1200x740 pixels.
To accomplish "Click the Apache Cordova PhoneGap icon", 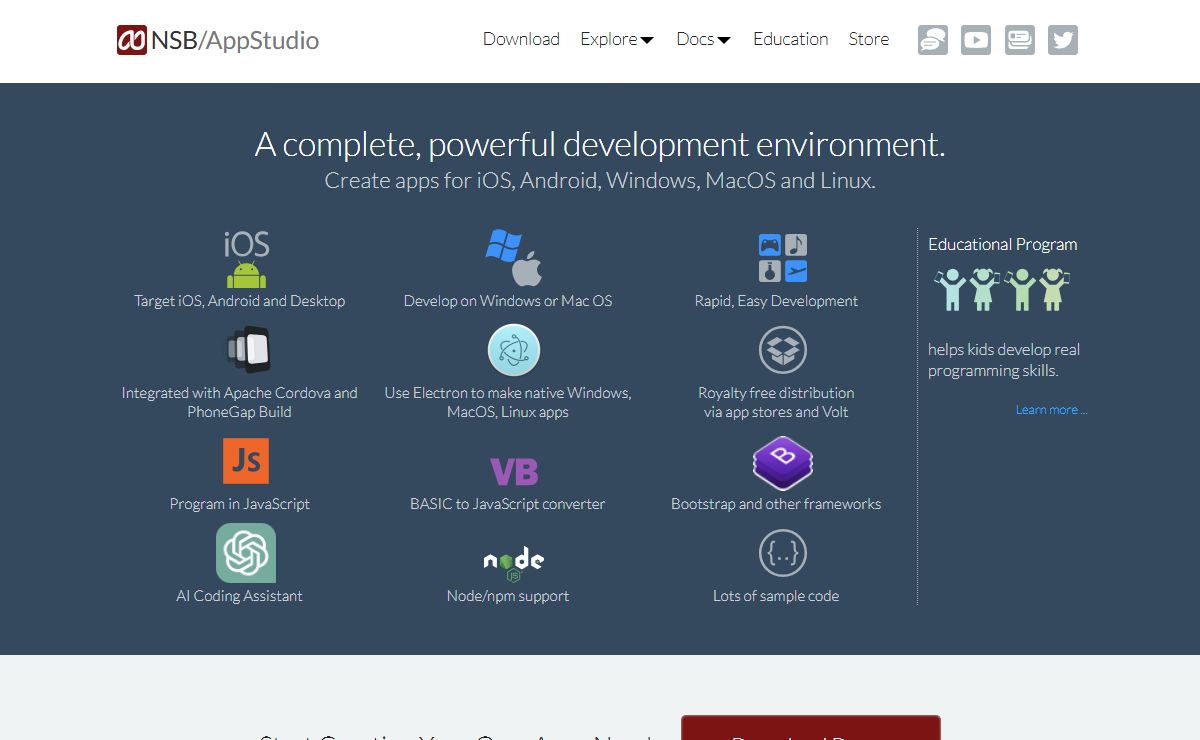I will click(x=248, y=350).
